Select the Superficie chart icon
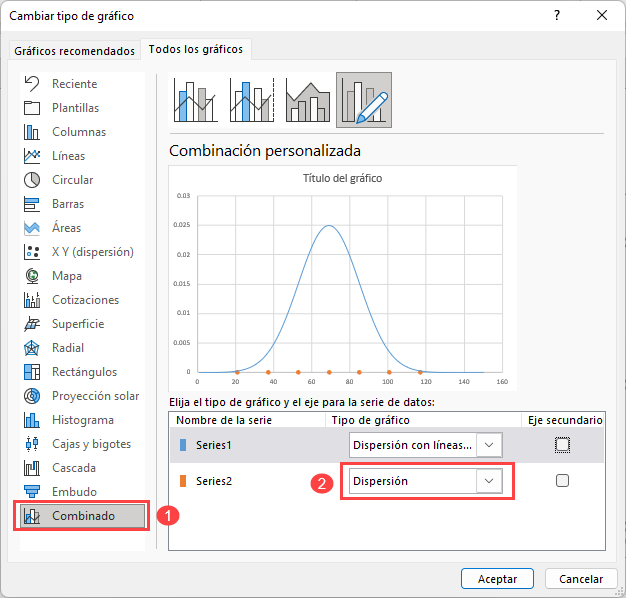The height and width of the screenshot is (598, 626). click(x=32, y=324)
